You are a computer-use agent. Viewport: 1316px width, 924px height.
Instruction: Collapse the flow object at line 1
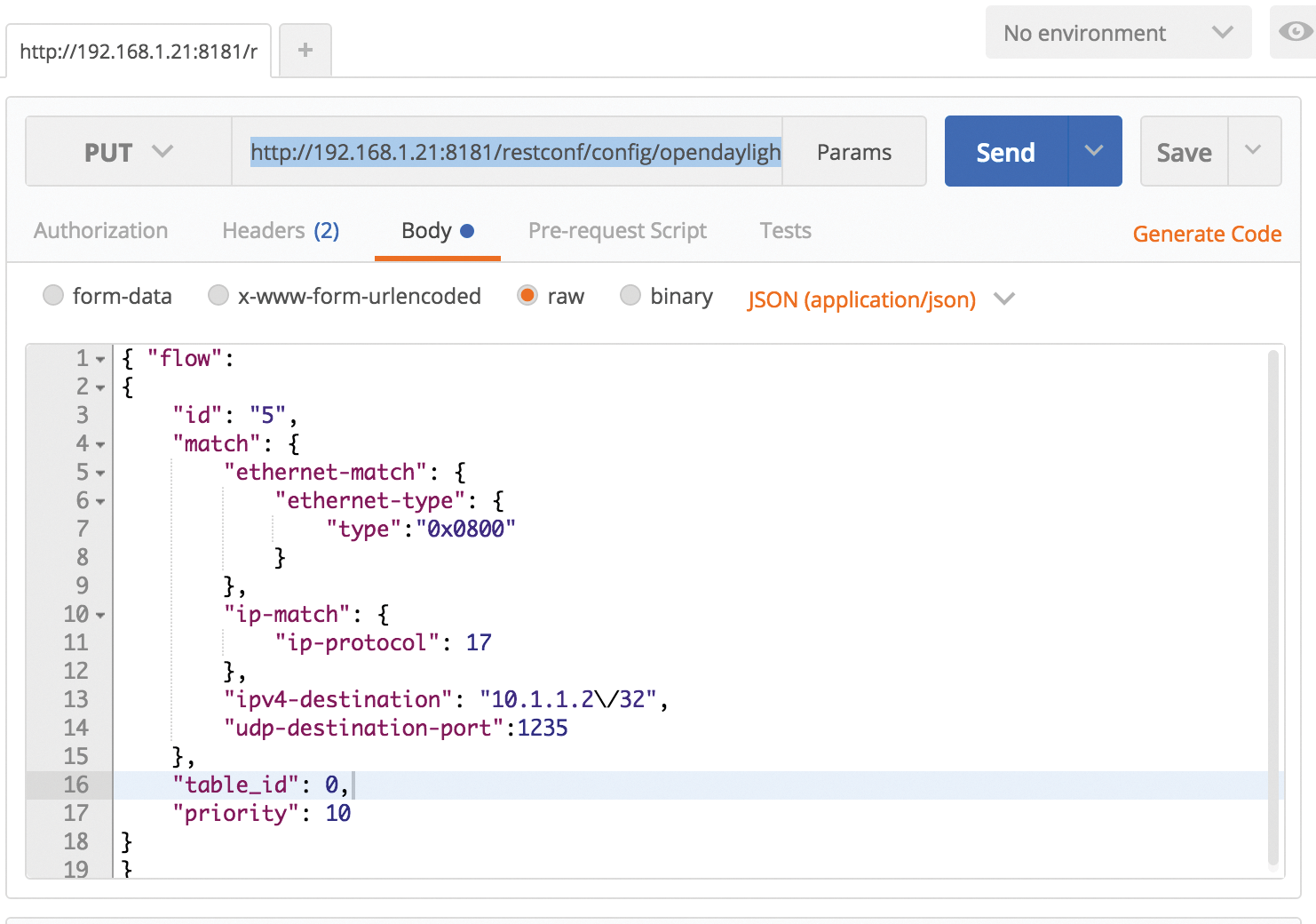(x=100, y=358)
